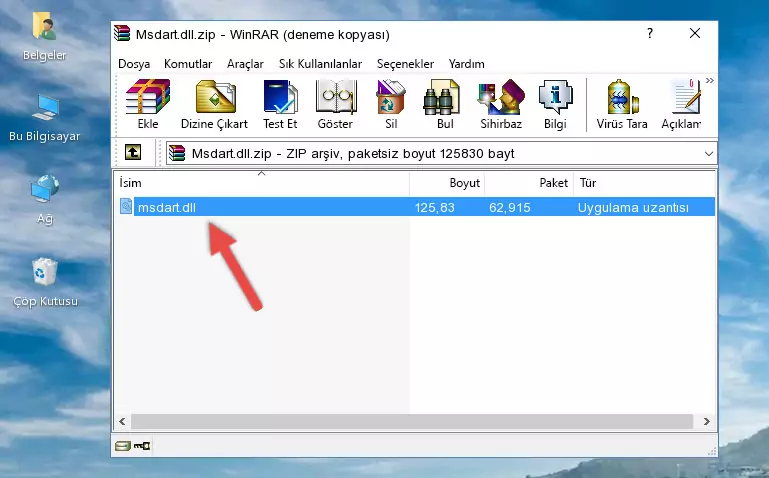
Task: Select the Bu Bilgisayar desktop icon
Action: (45, 118)
